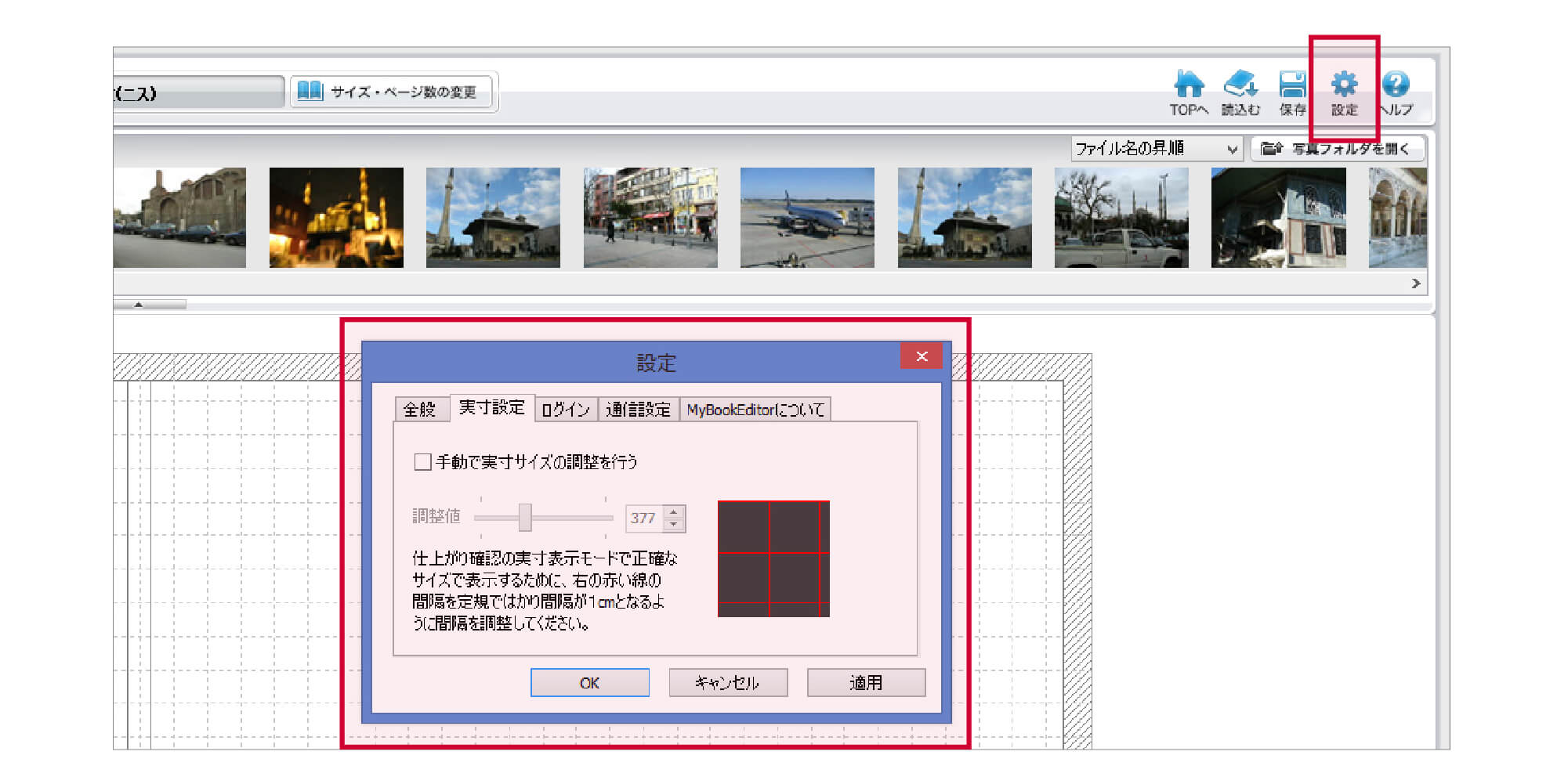Open the ファイル名の昇順 sort dropdown
This screenshot has width=1568, height=784.
1156,148
